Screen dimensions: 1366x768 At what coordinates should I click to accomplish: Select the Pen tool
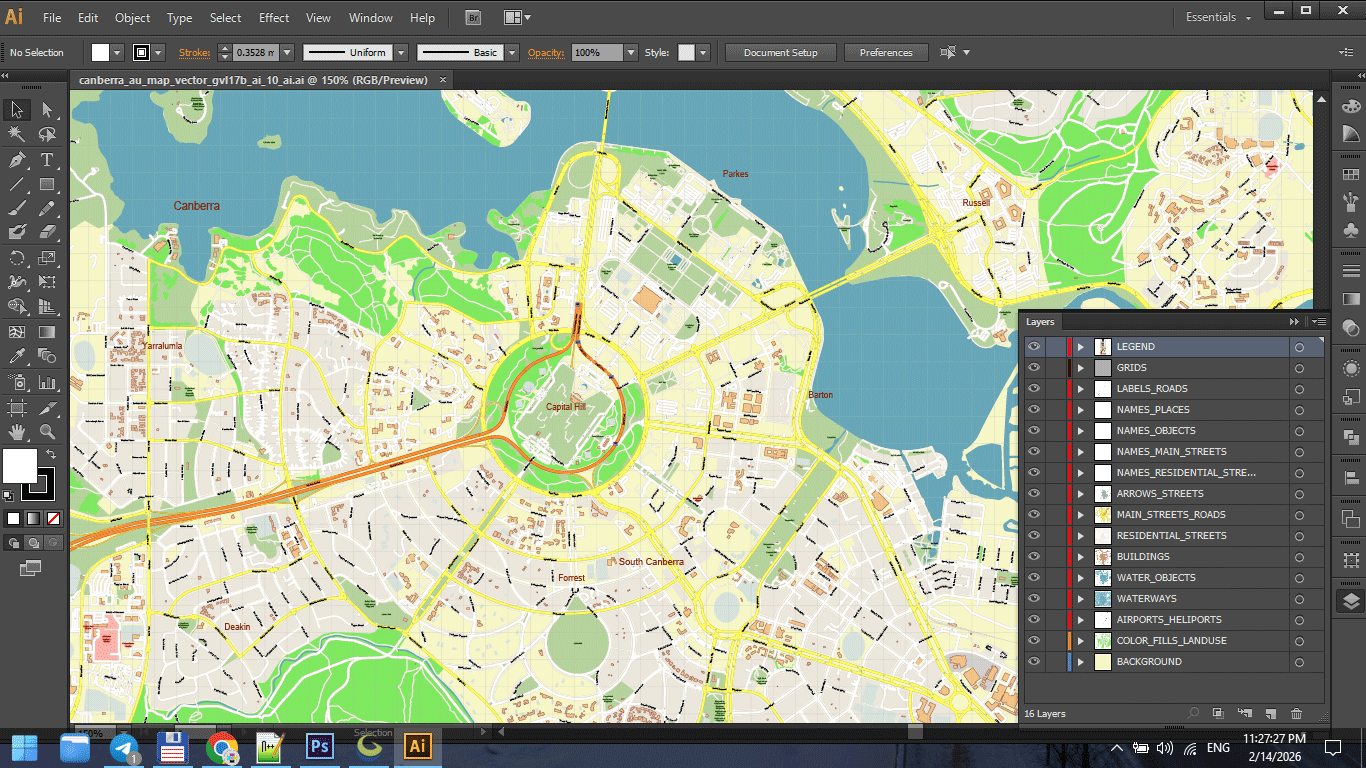16,160
